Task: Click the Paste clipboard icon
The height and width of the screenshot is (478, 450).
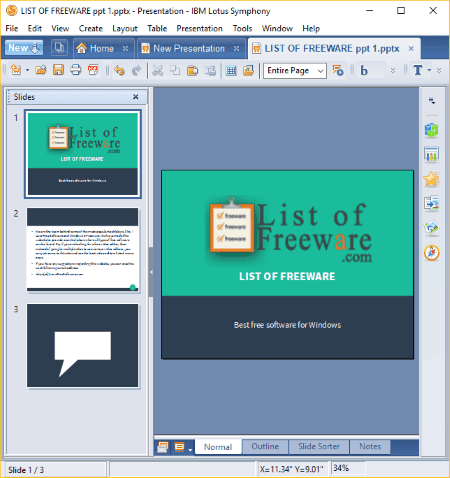Action: click(192, 70)
